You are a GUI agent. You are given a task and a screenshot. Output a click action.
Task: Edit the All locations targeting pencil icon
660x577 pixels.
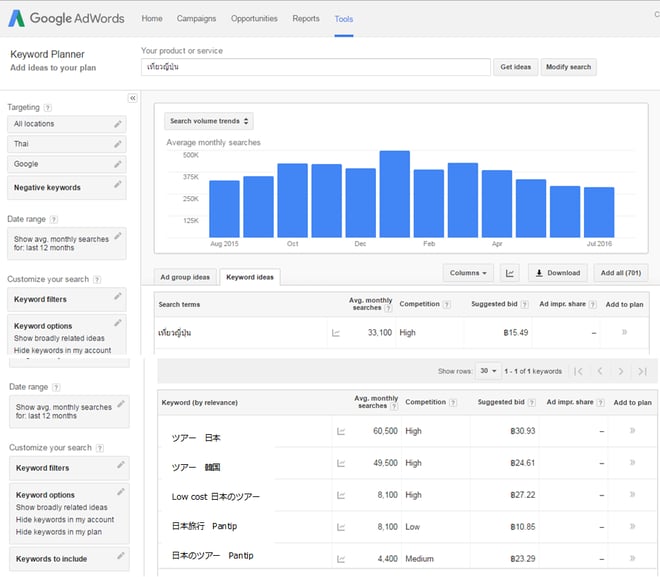point(118,124)
